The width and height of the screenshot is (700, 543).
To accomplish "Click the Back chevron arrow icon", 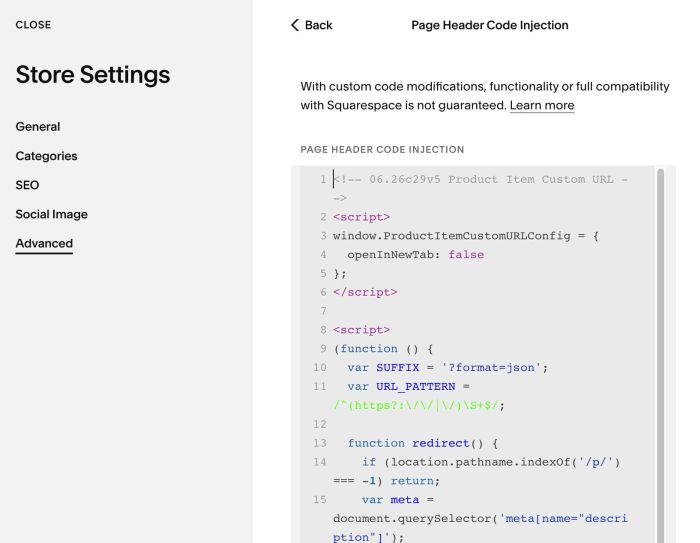I will click(x=295, y=25).
